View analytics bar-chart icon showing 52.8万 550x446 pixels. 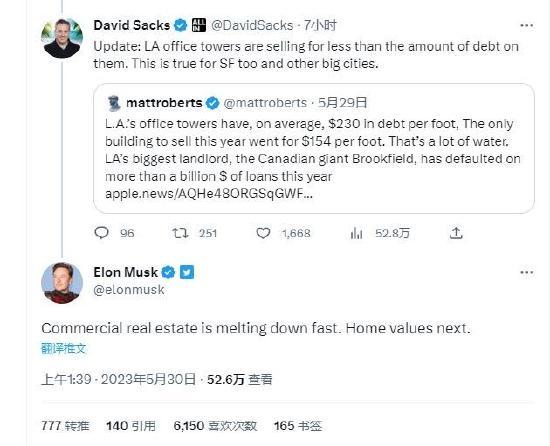(x=356, y=233)
